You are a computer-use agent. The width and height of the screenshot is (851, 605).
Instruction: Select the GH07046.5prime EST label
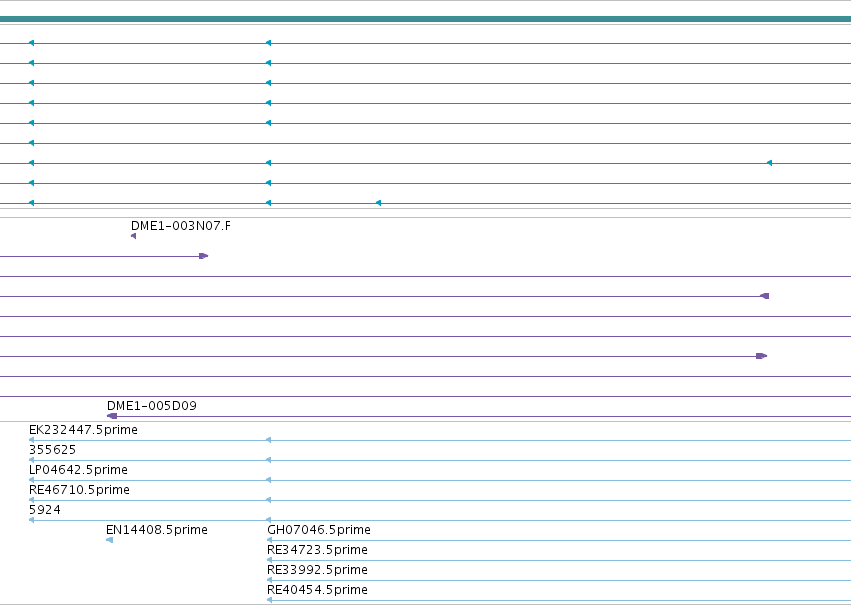click(x=319, y=530)
